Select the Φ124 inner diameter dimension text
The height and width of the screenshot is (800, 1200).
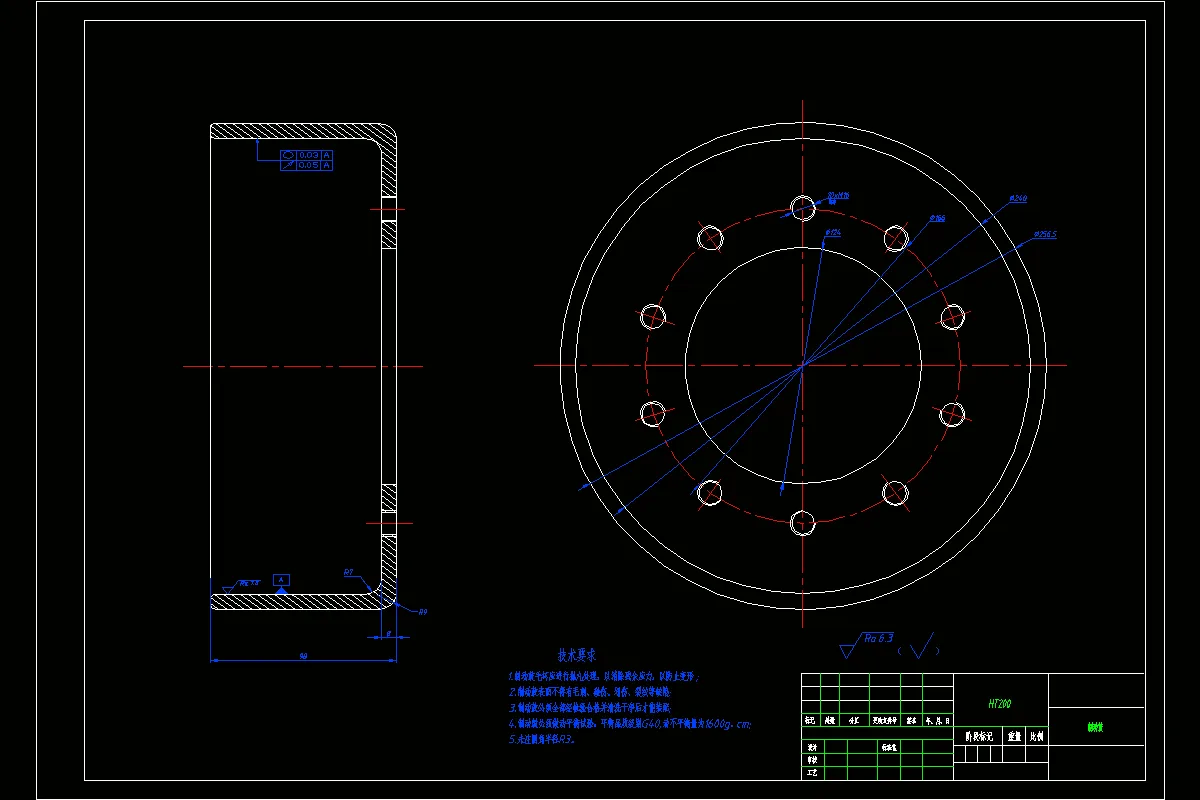click(x=832, y=233)
